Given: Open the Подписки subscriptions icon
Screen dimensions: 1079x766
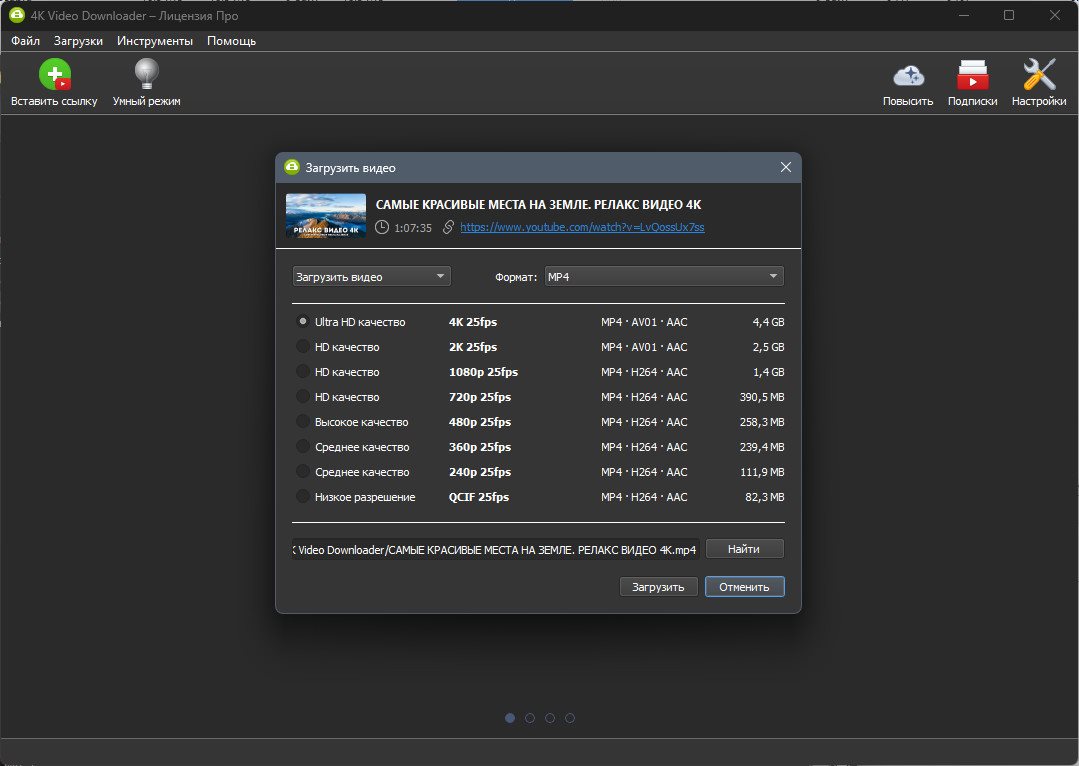Looking at the screenshot, I should pos(972,75).
